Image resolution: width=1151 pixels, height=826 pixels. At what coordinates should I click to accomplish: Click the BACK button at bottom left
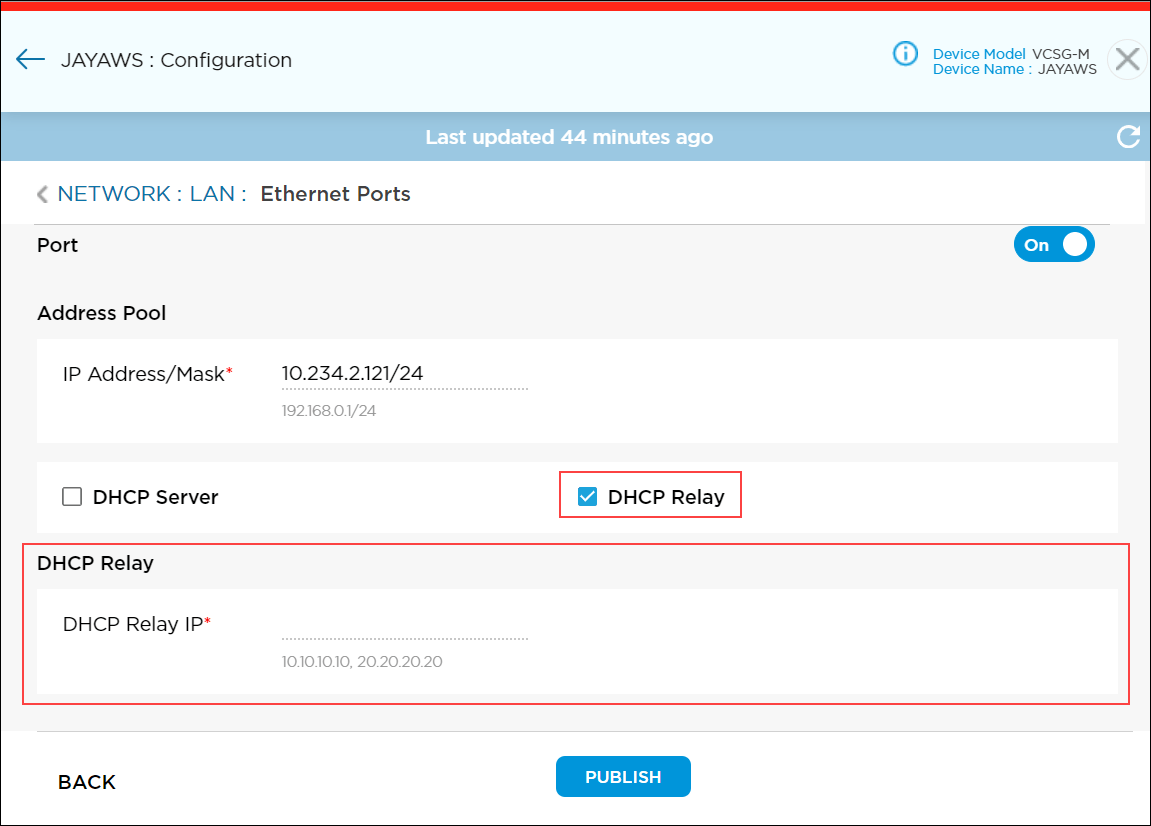[x=86, y=781]
